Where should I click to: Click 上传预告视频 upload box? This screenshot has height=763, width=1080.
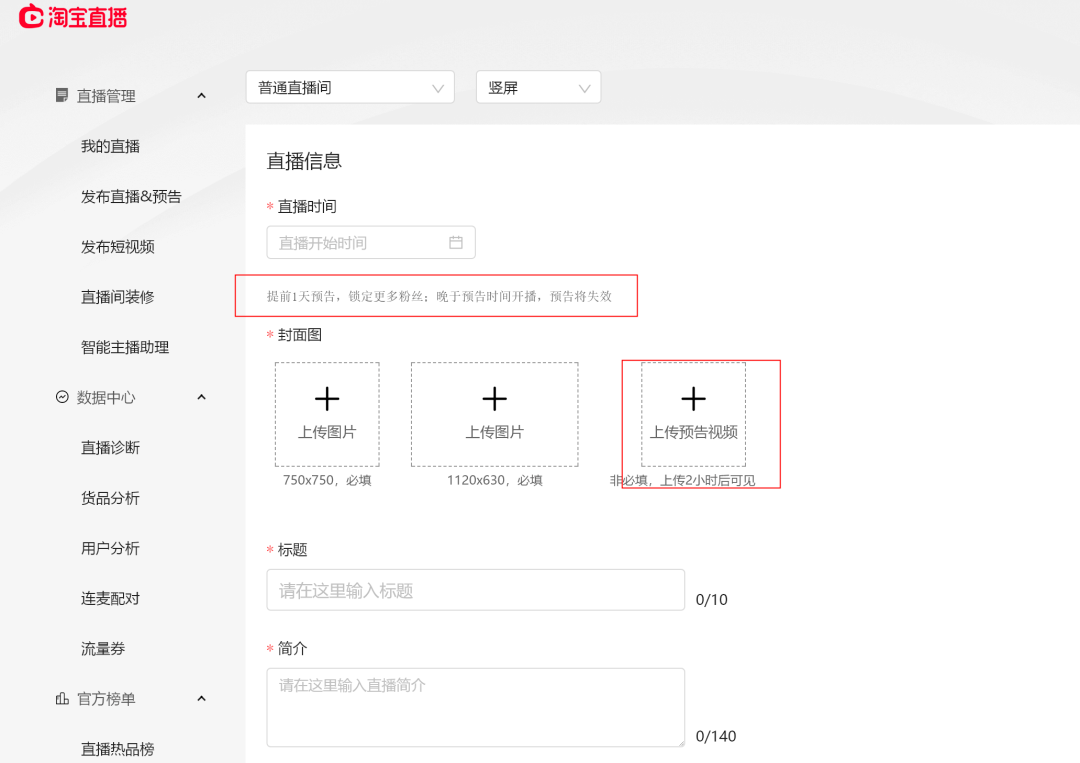pyautogui.click(x=694, y=415)
